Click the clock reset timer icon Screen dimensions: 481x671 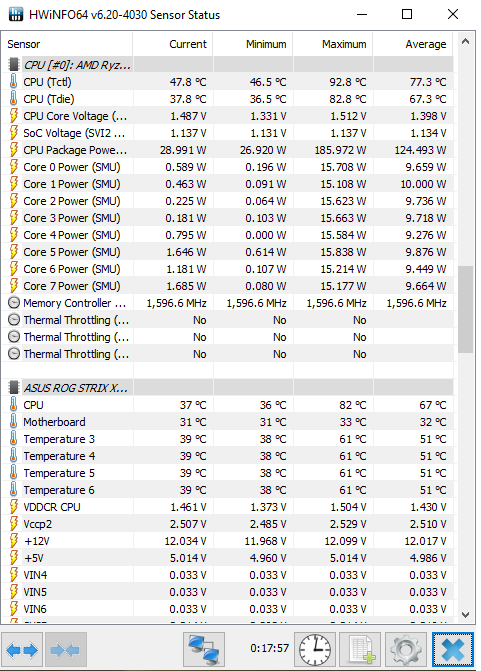pos(315,650)
